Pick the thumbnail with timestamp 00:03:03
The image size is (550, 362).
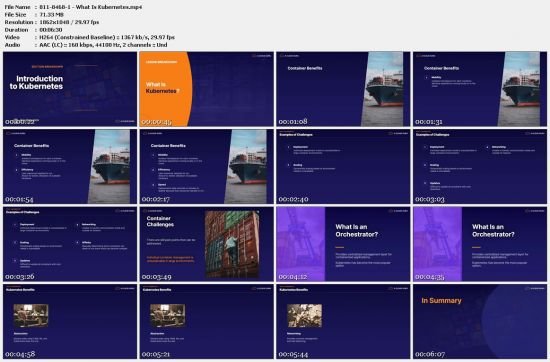[x=480, y=167]
